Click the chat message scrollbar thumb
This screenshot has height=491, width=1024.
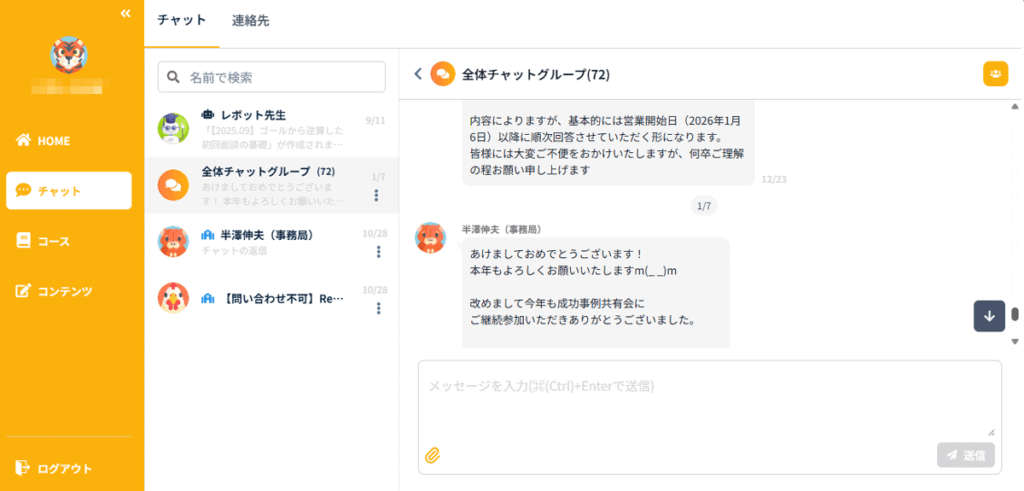pos(1015,315)
